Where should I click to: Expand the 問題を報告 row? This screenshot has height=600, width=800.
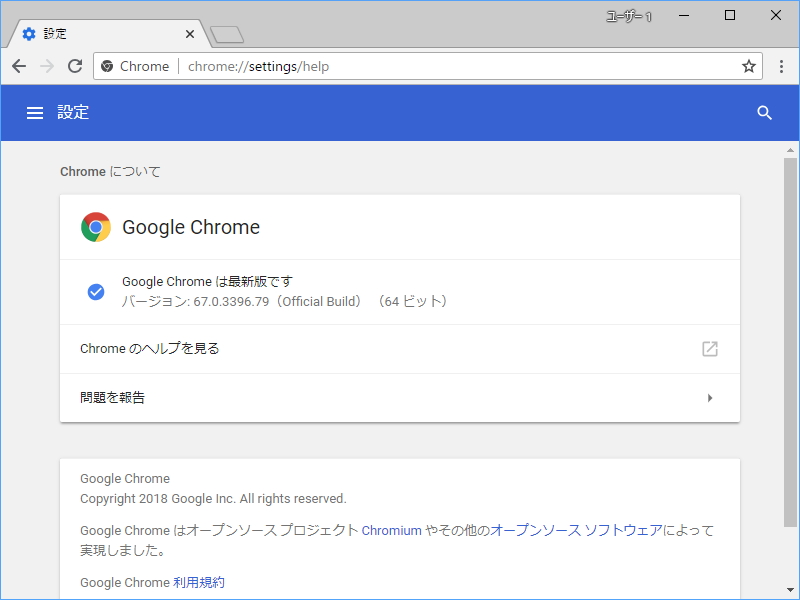710,397
